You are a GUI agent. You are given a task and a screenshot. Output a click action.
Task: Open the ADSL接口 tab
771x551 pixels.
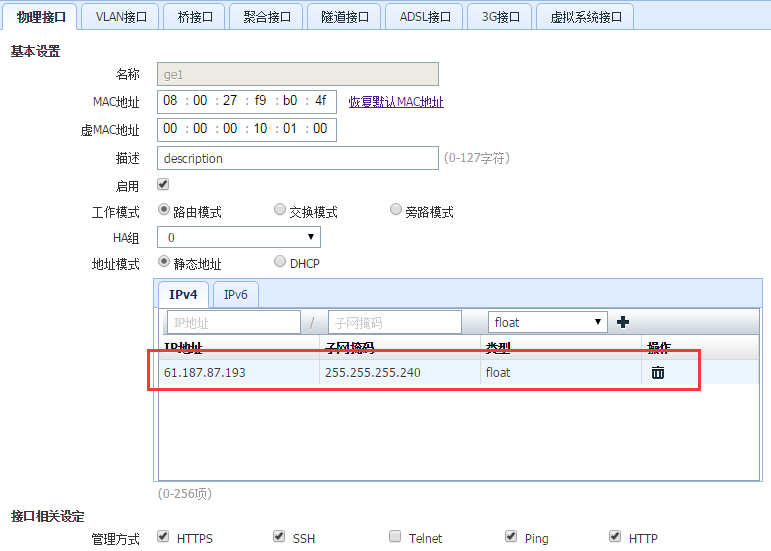pyautogui.click(x=425, y=17)
